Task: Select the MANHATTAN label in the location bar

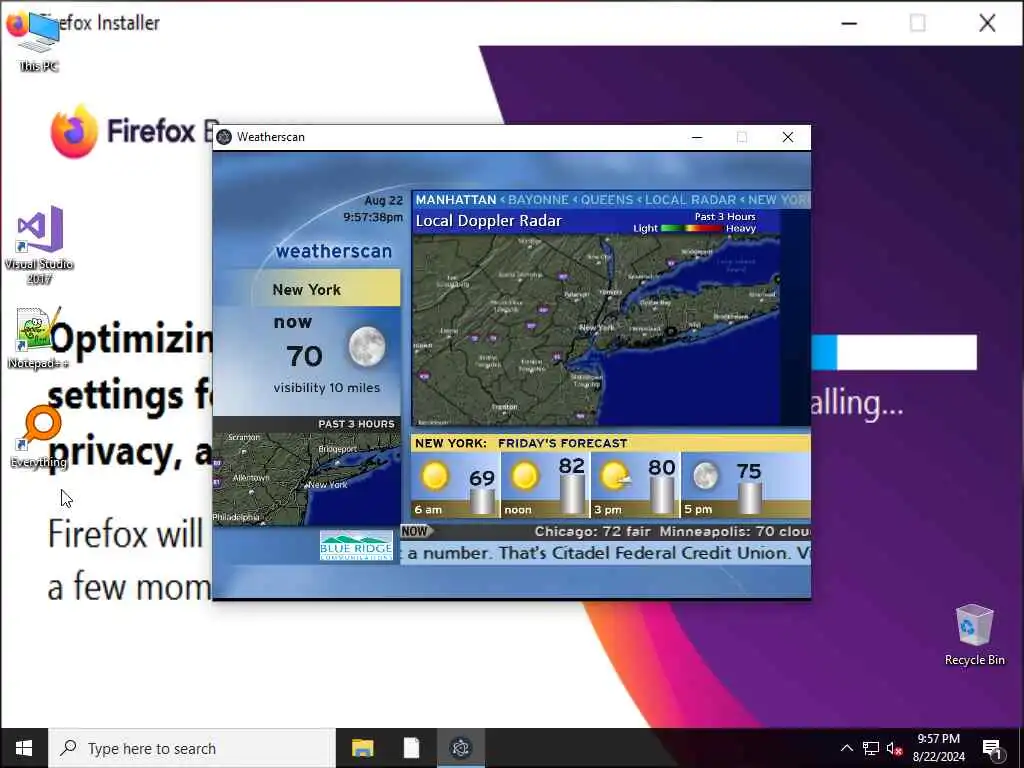Action: tap(456, 200)
